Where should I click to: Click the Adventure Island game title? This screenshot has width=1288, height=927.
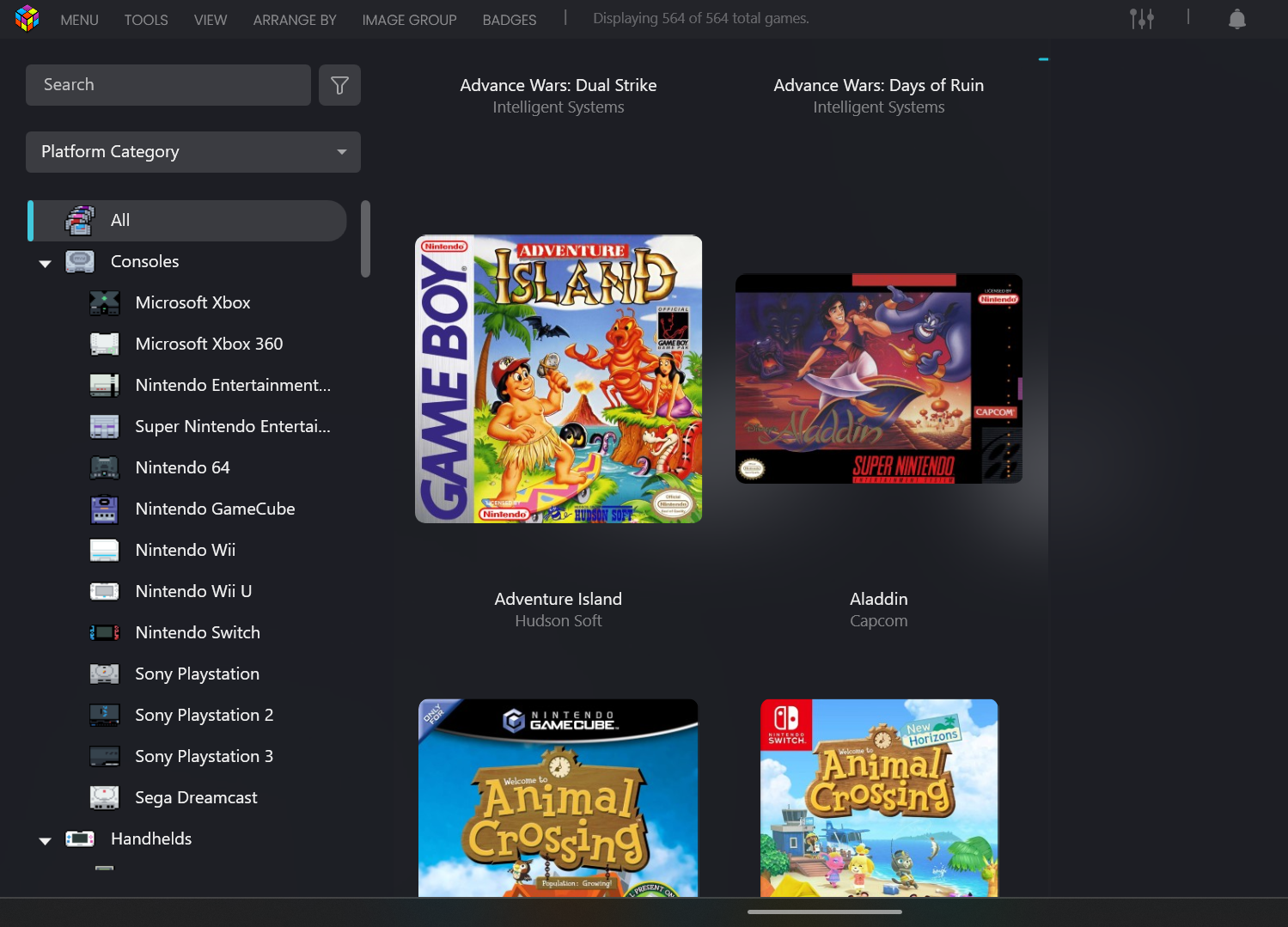point(559,599)
